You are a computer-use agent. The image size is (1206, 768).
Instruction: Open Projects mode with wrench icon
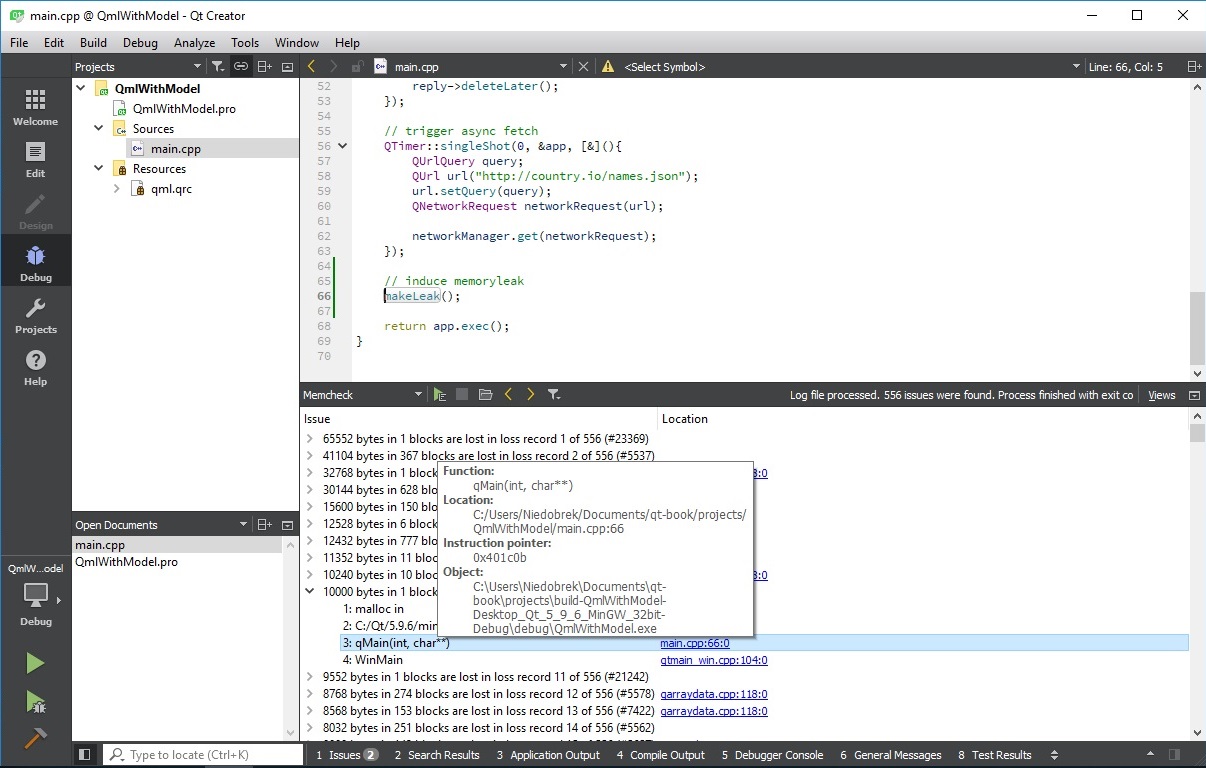point(35,314)
